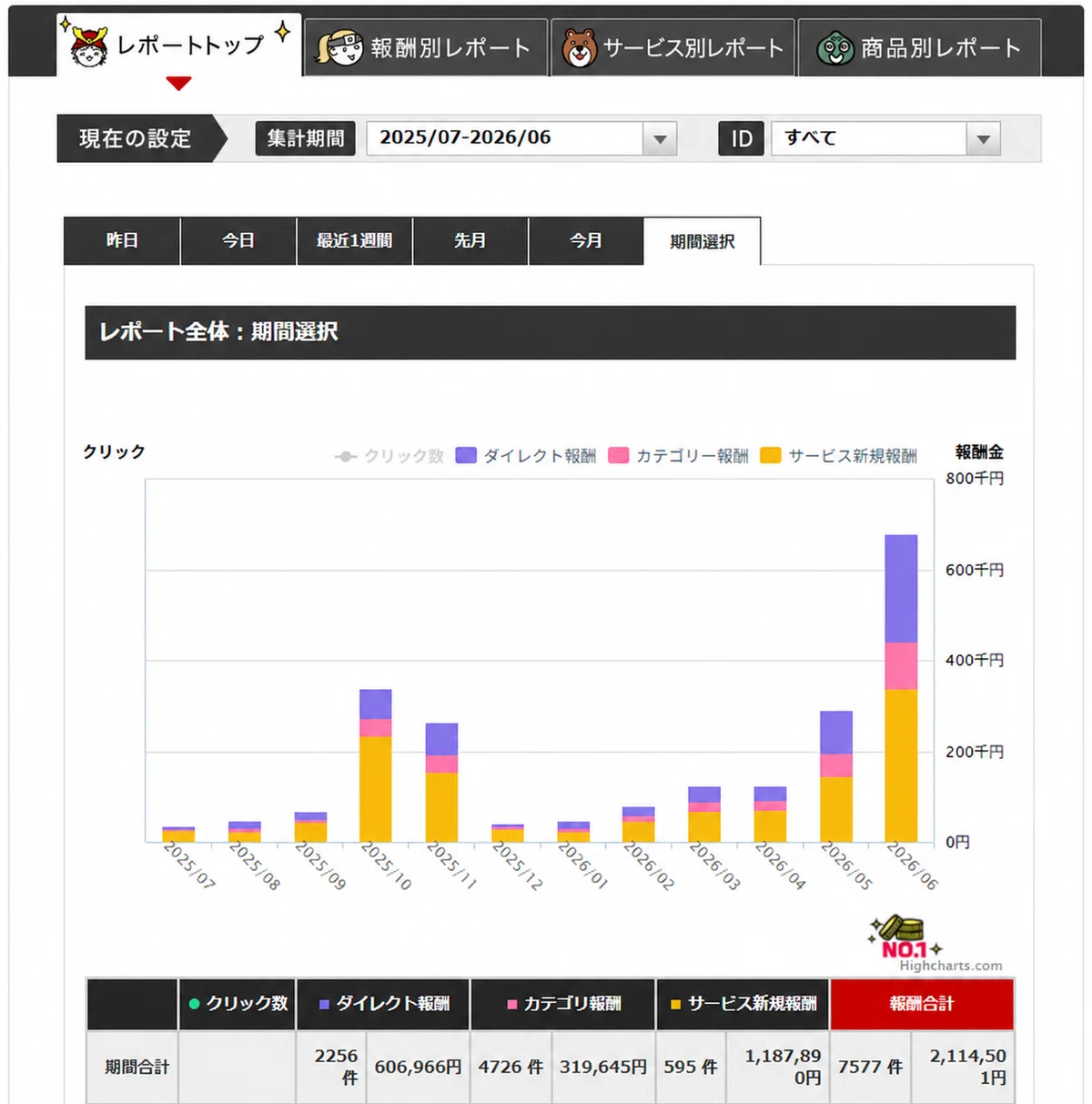Click the samurai helmet mascot icon

[88, 47]
